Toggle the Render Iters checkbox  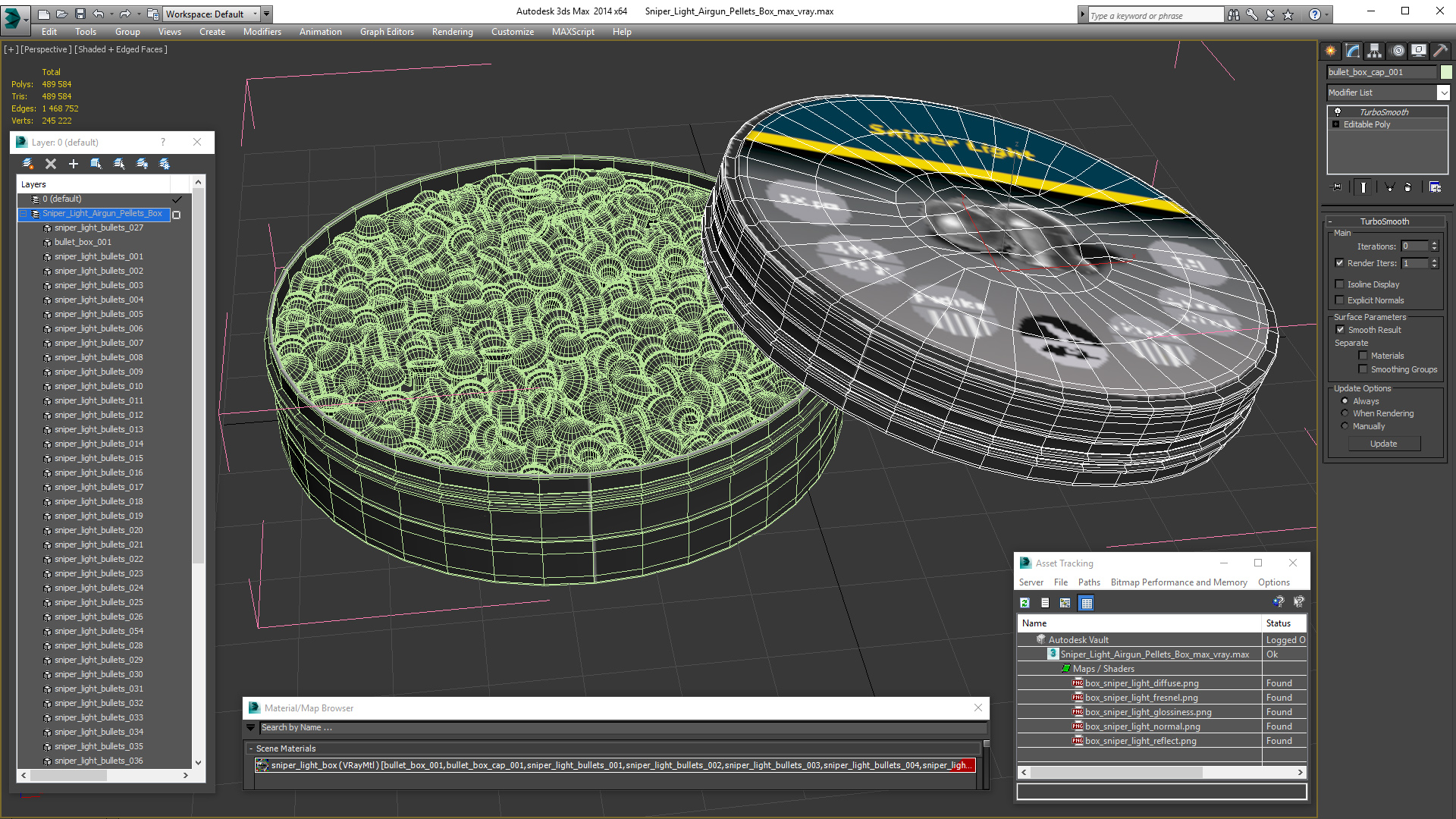click(x=1340, y=263)
